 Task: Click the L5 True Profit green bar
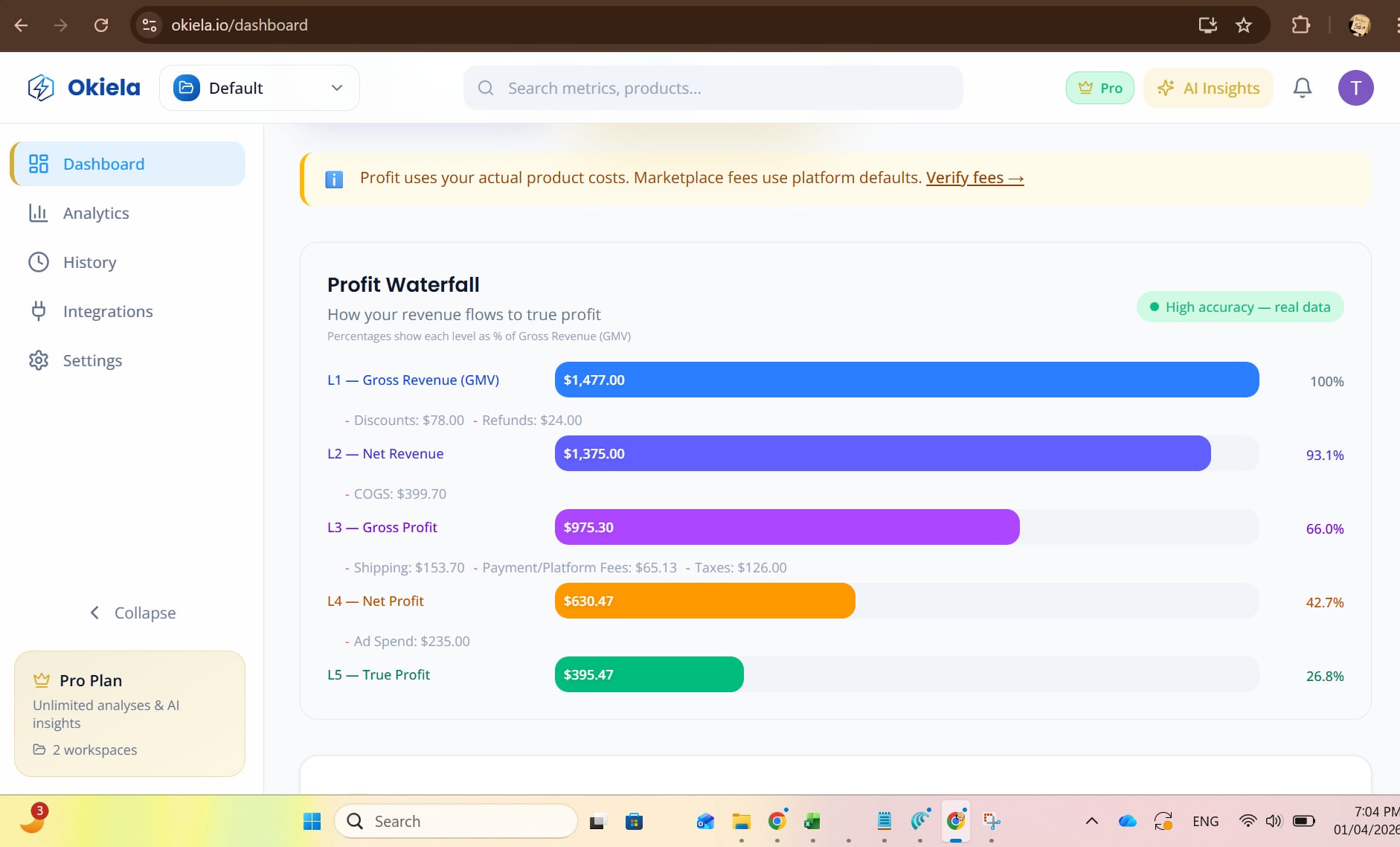tap(649, 674)
